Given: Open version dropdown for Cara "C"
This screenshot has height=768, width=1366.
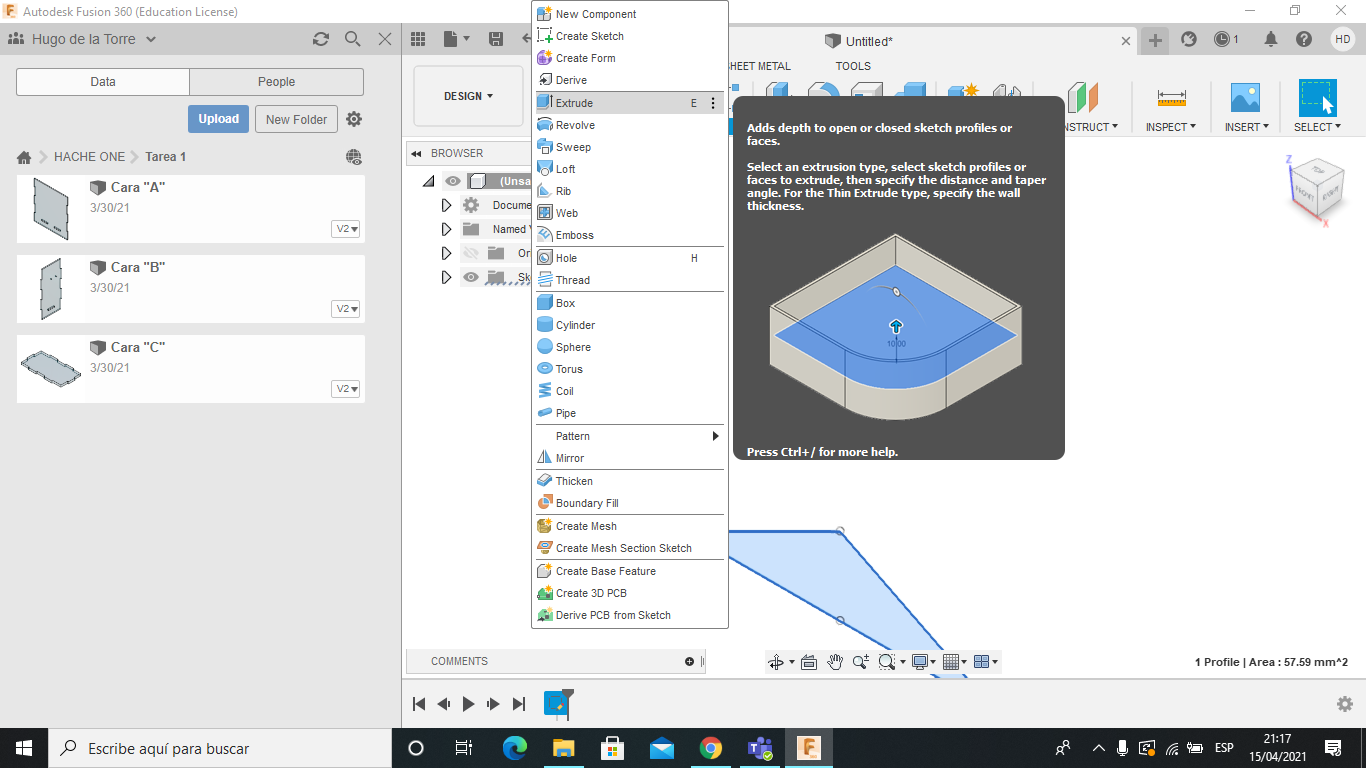Looking at the screenshot, I should pyautogui.click(x=346, y=389).
